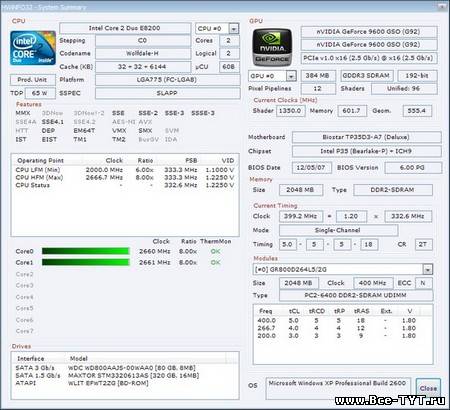Select the MAXTOR STM3320613AS drive row

(x=125, y=375)
